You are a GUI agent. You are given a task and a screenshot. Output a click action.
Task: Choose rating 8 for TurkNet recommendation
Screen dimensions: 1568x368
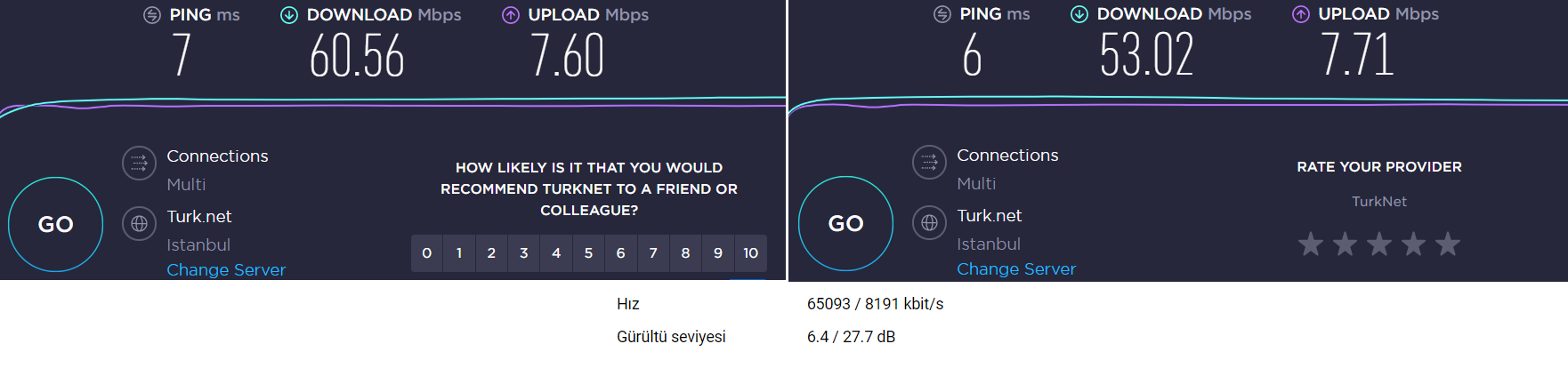(685, 253)
